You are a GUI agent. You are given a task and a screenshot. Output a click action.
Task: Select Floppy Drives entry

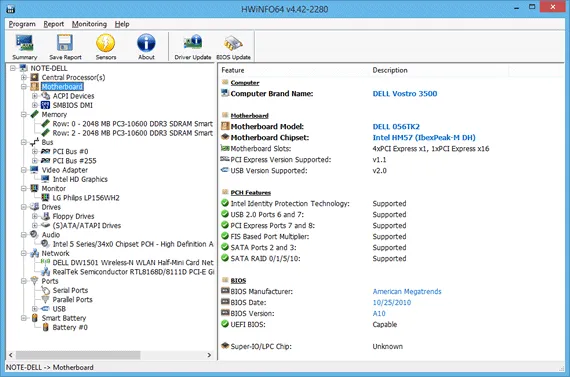point(73,216)
